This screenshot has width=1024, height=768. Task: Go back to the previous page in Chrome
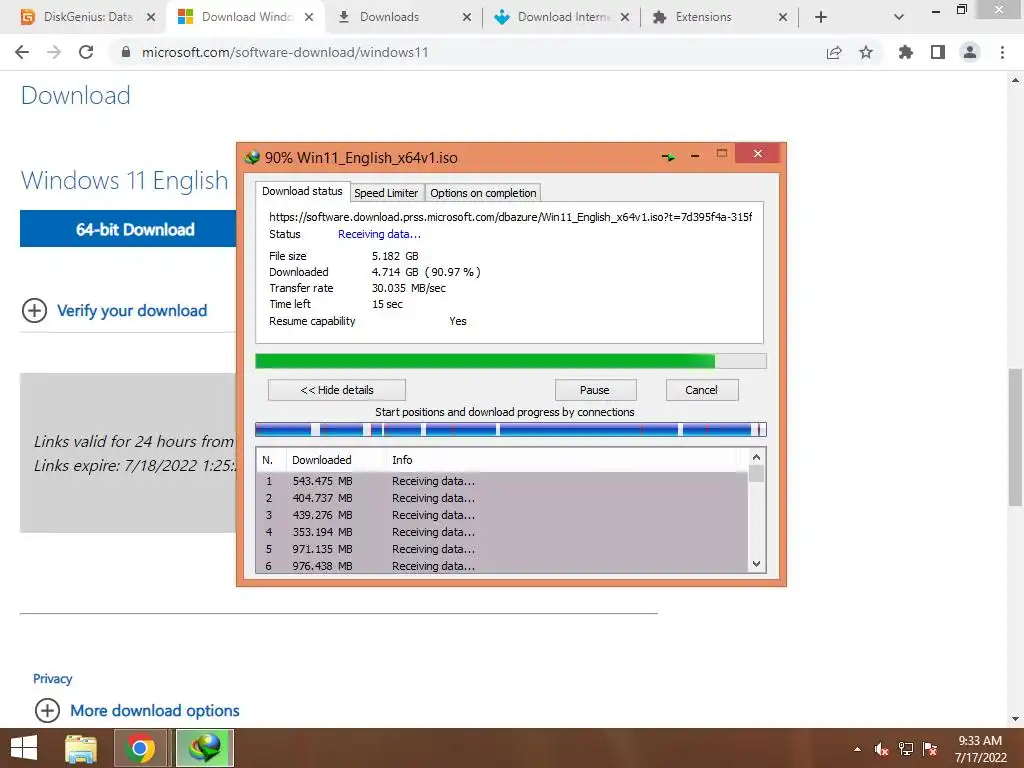coord(22,52)
